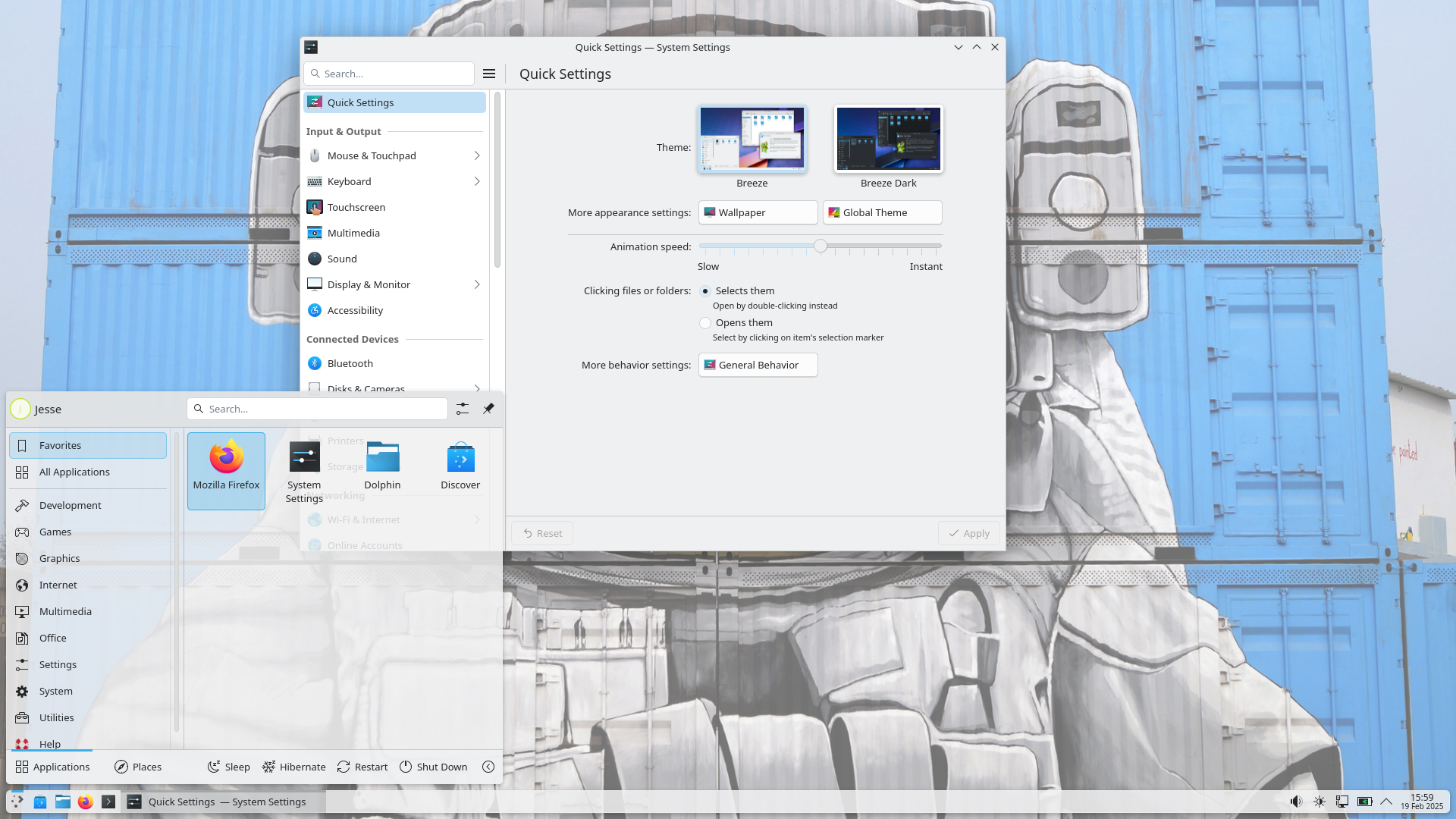Select the 'Opens them' radio option
This screenshot has width=1456, height=819.
[x=705, y=323]
